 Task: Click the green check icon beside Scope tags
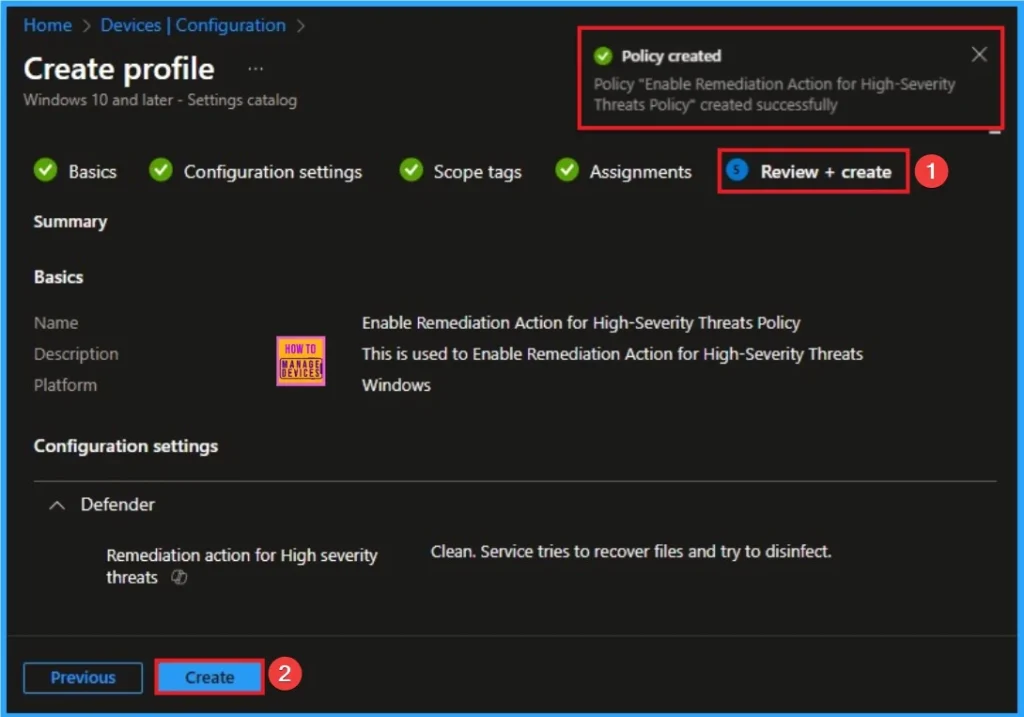(x=411, y=171)
